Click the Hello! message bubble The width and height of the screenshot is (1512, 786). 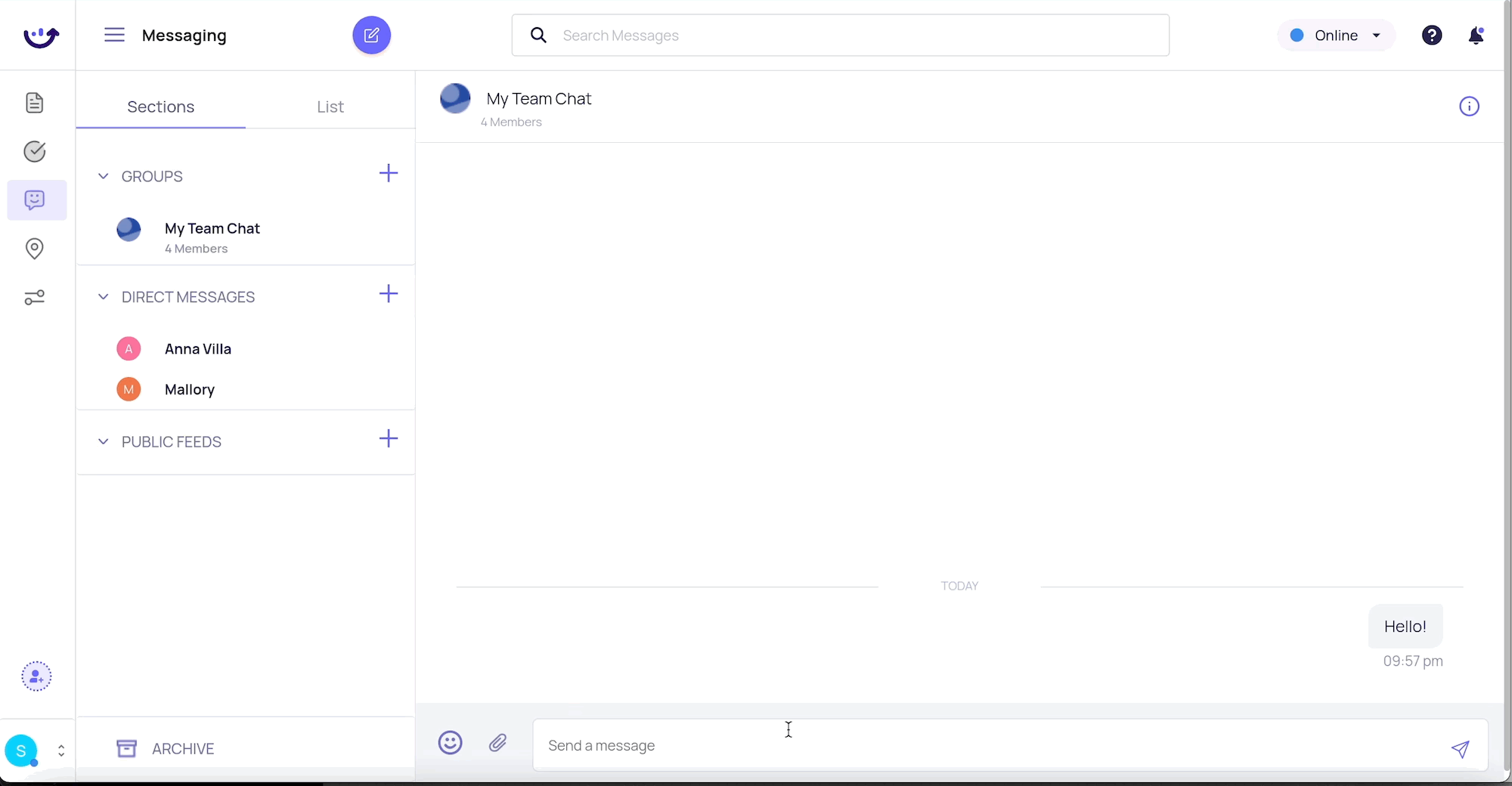(x=1405, y=626)
